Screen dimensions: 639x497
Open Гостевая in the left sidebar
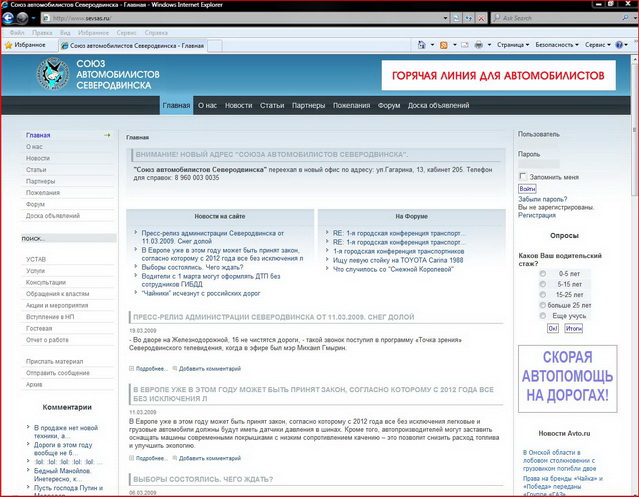[x=39, y=328]
